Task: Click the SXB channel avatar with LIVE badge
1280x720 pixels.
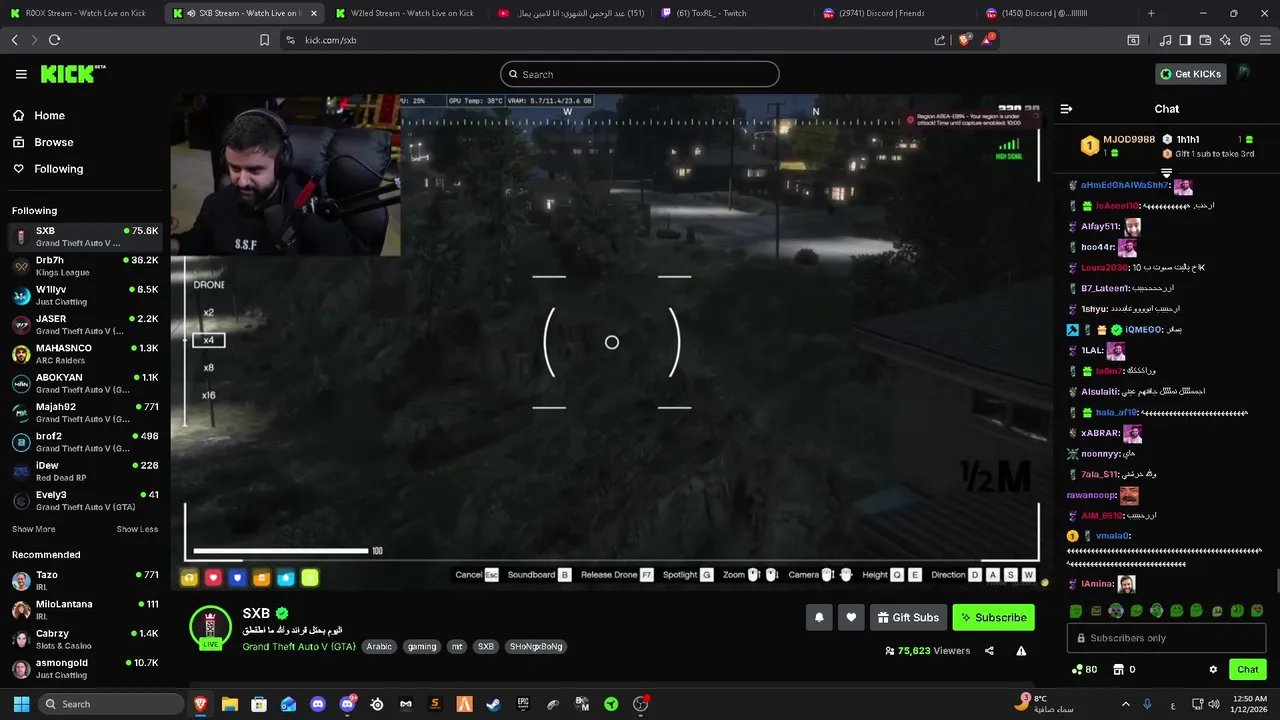Action: tap(210, 627)
